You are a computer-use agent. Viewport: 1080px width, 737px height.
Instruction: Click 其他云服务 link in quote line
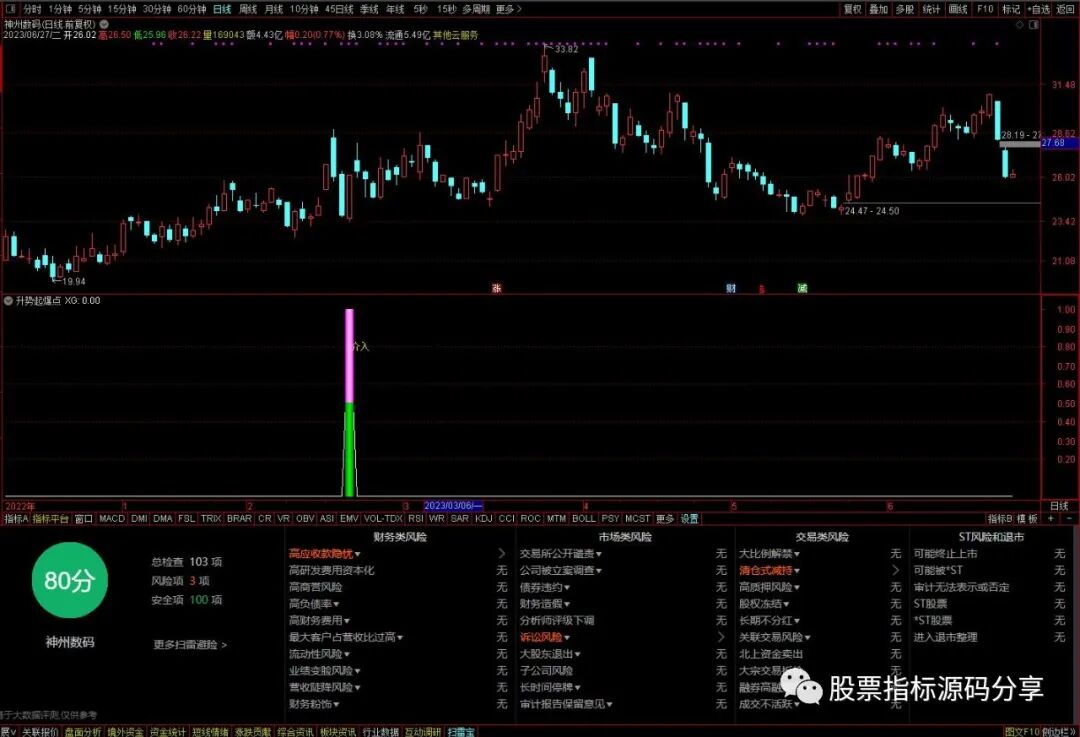tap(455, 34)
